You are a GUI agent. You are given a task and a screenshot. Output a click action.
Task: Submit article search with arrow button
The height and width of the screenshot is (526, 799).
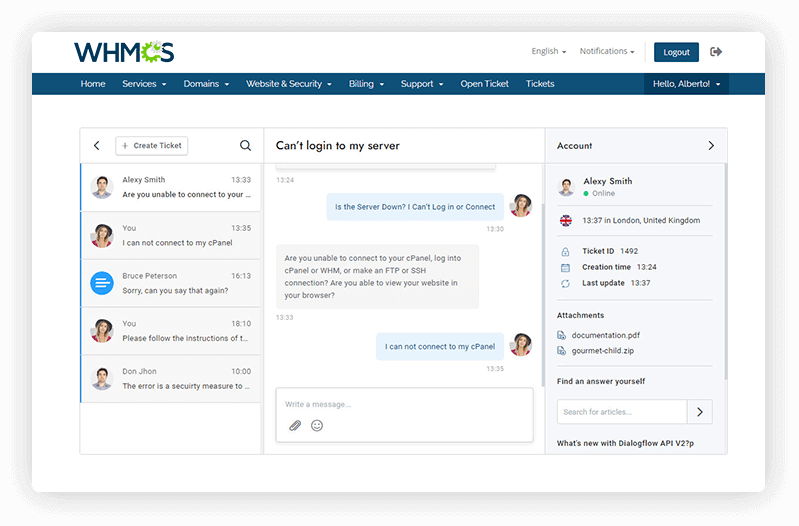pos(700,411)
